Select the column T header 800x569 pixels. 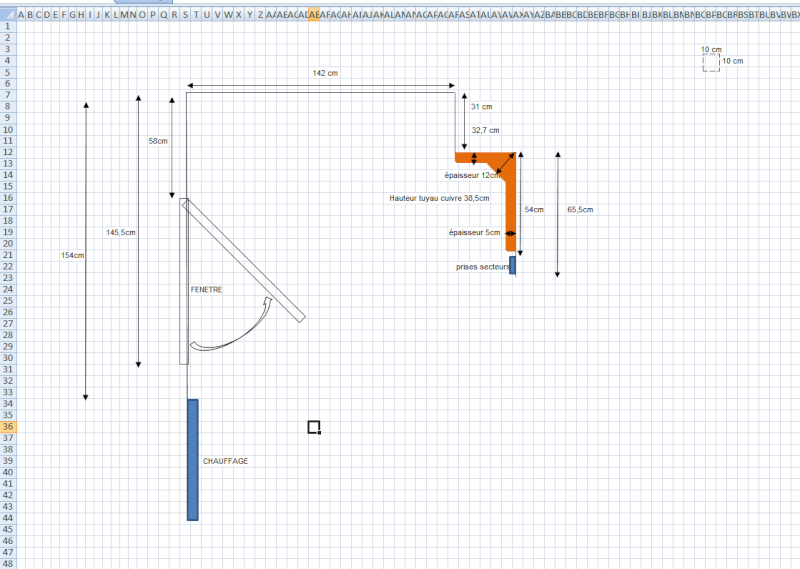click(x=196, y=15)
